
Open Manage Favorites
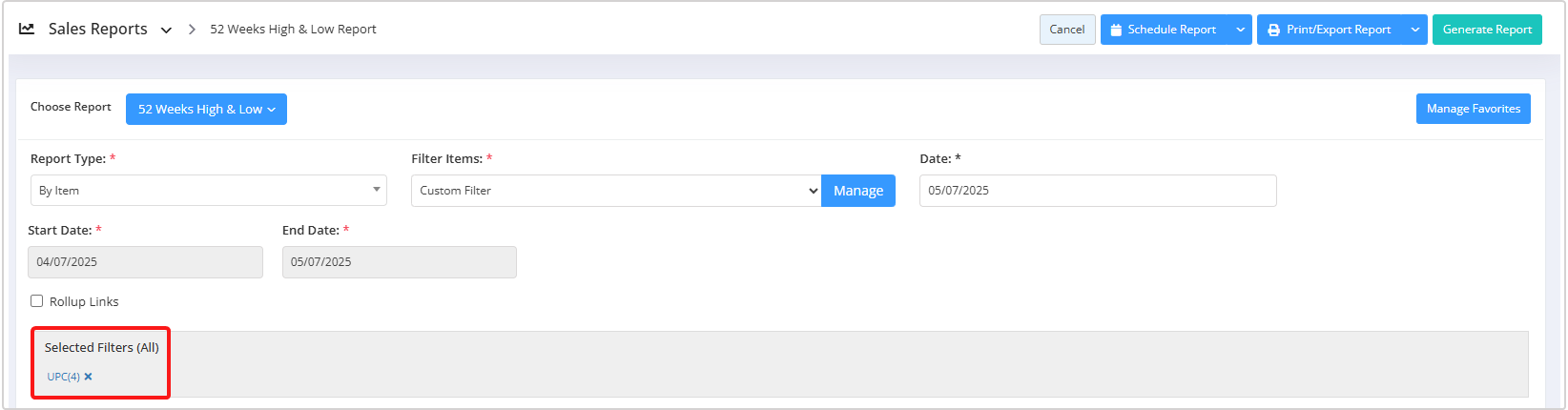(1473, 109)
